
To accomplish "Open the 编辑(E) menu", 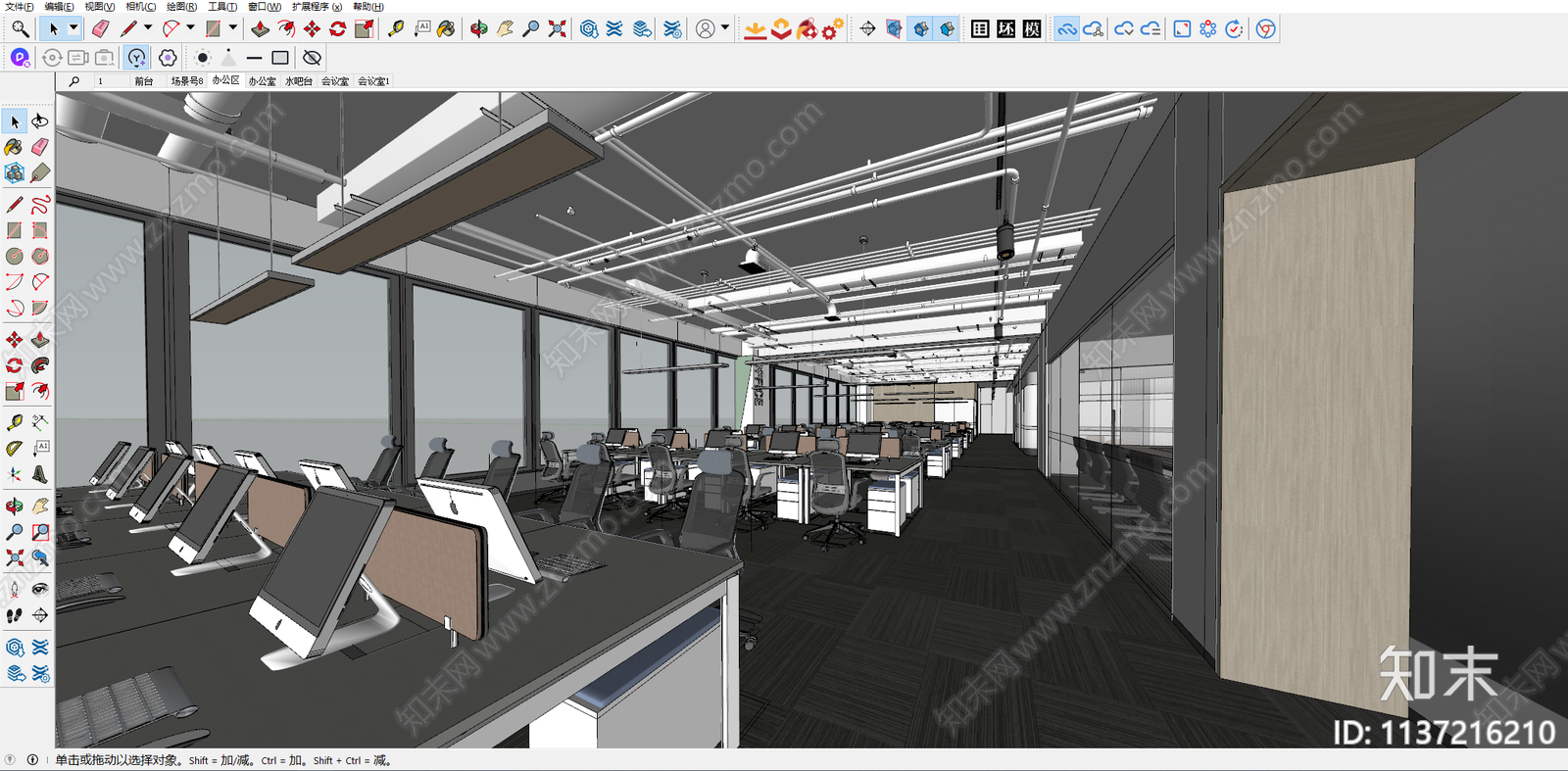I will pyautogui.click(x=59, y=6).
